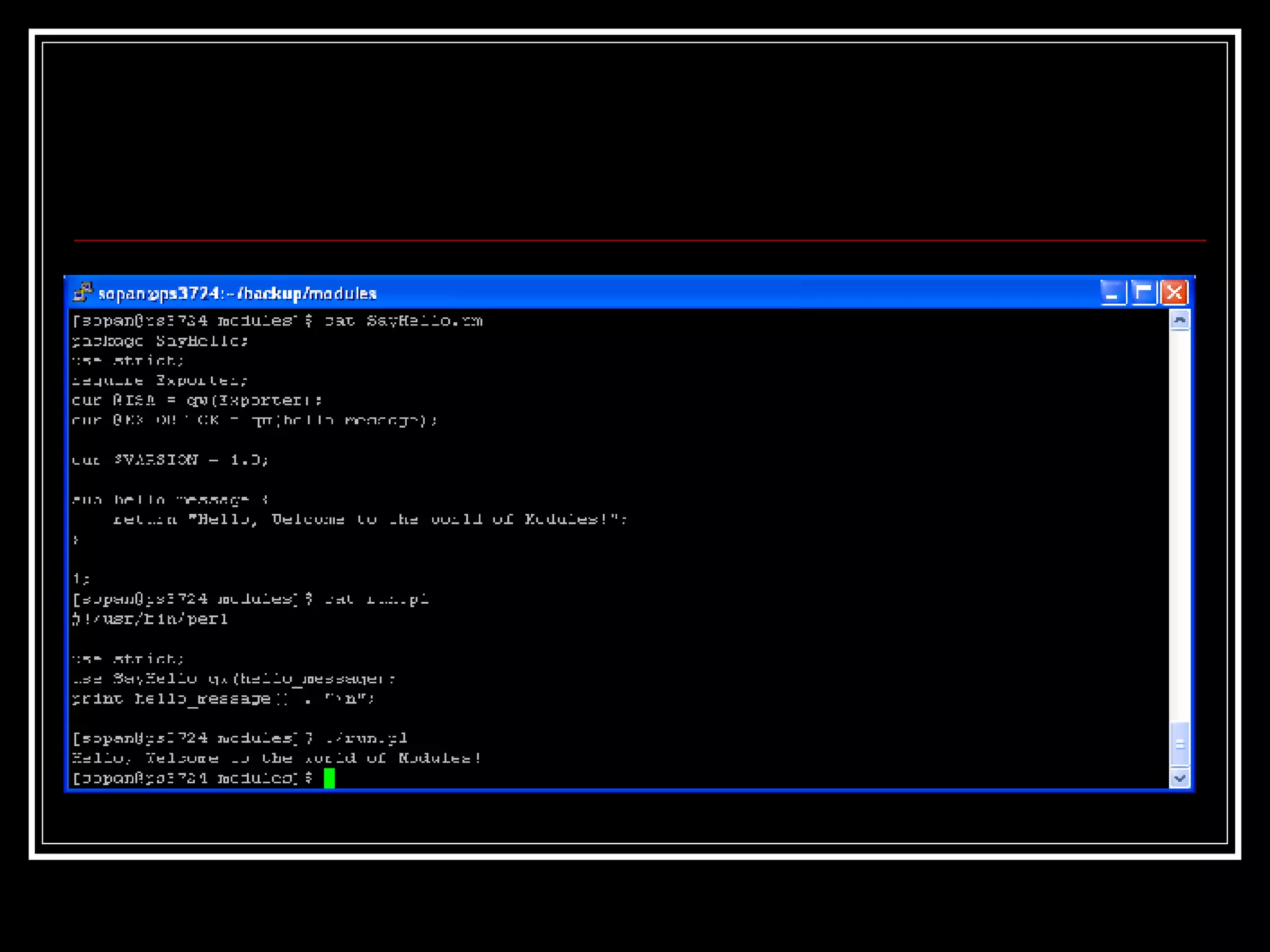Click the scrollbar up arrow
The image size is (1270, 952).
point(1179,320)
